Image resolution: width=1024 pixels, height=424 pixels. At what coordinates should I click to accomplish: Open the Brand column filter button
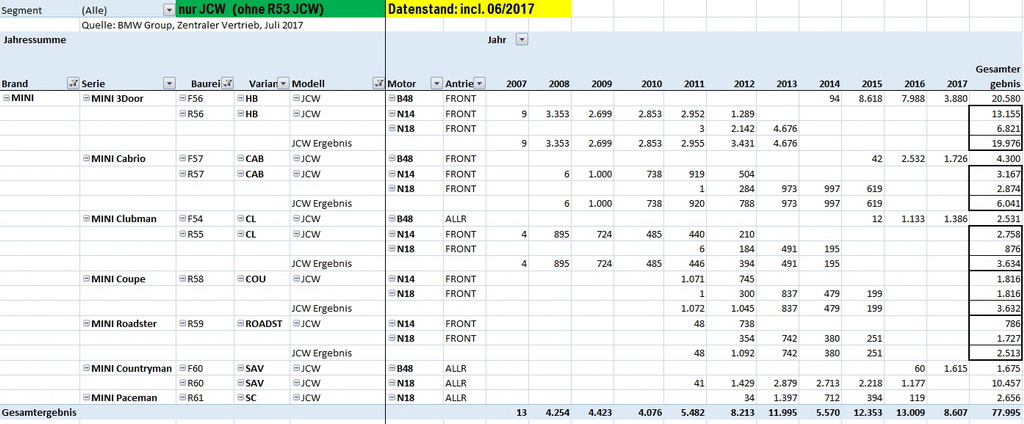point(73,84)
